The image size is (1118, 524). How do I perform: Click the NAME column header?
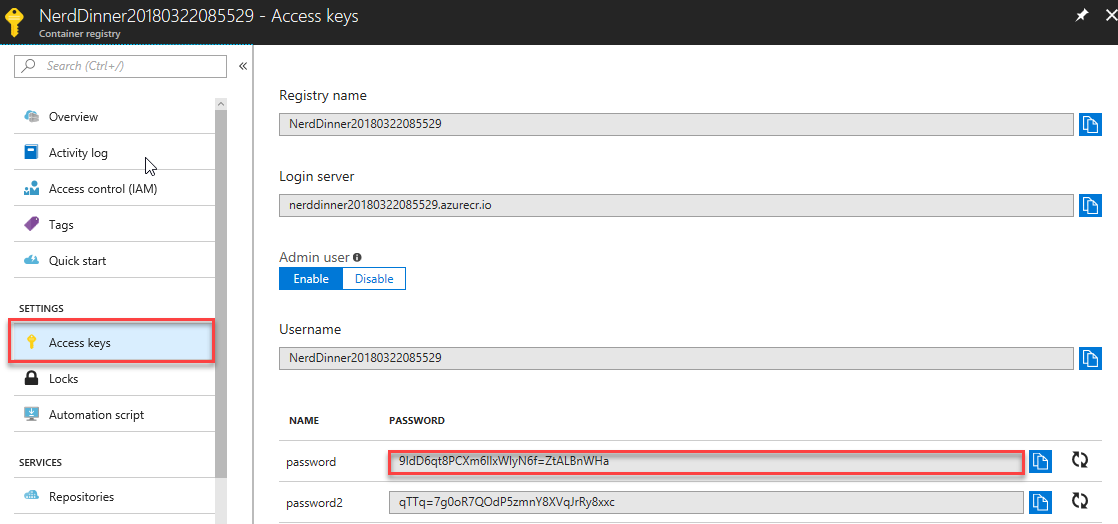(304, 421)
